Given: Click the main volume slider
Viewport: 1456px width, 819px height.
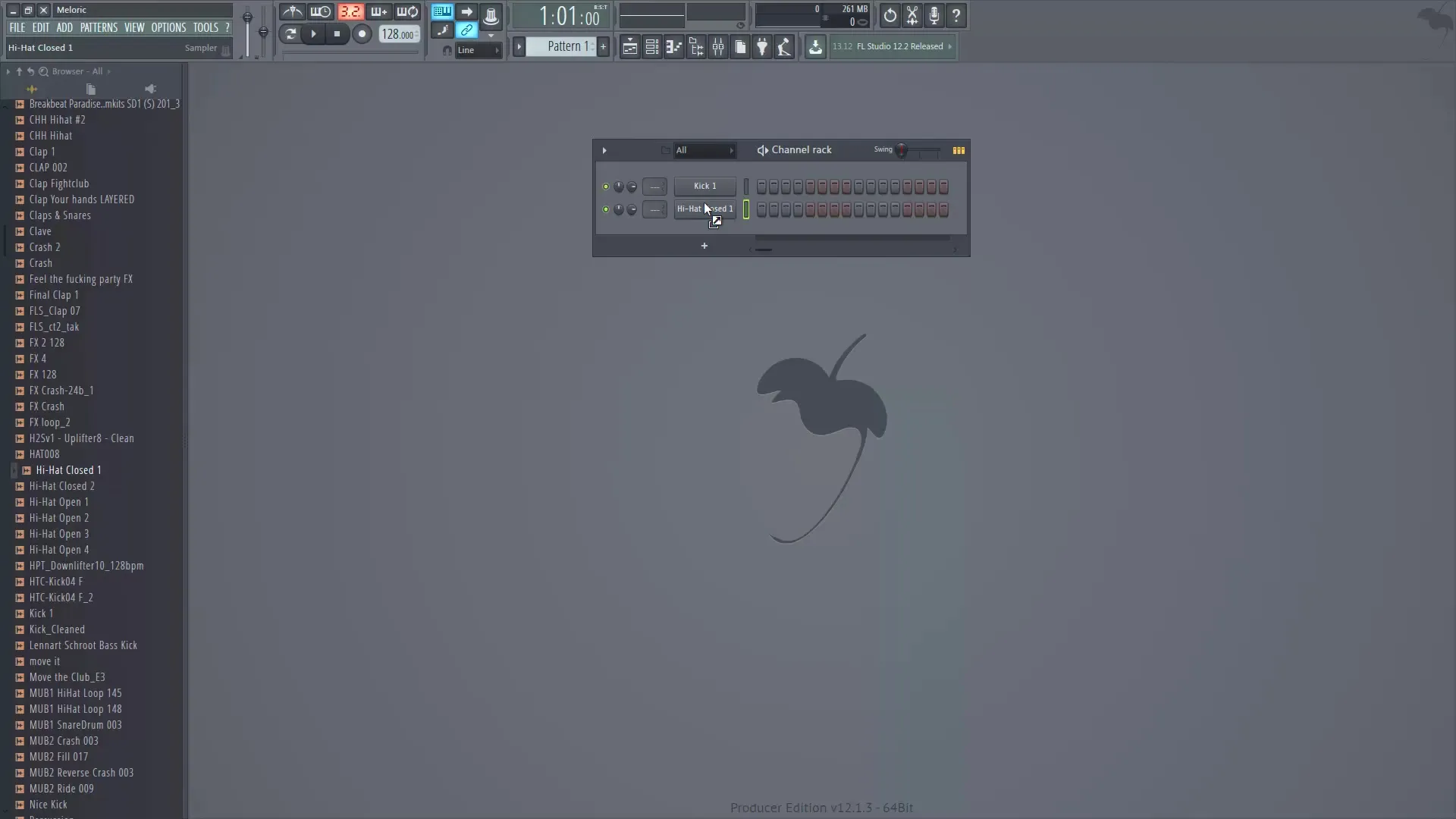Looking at the screenshot, I should coord(247,33).
